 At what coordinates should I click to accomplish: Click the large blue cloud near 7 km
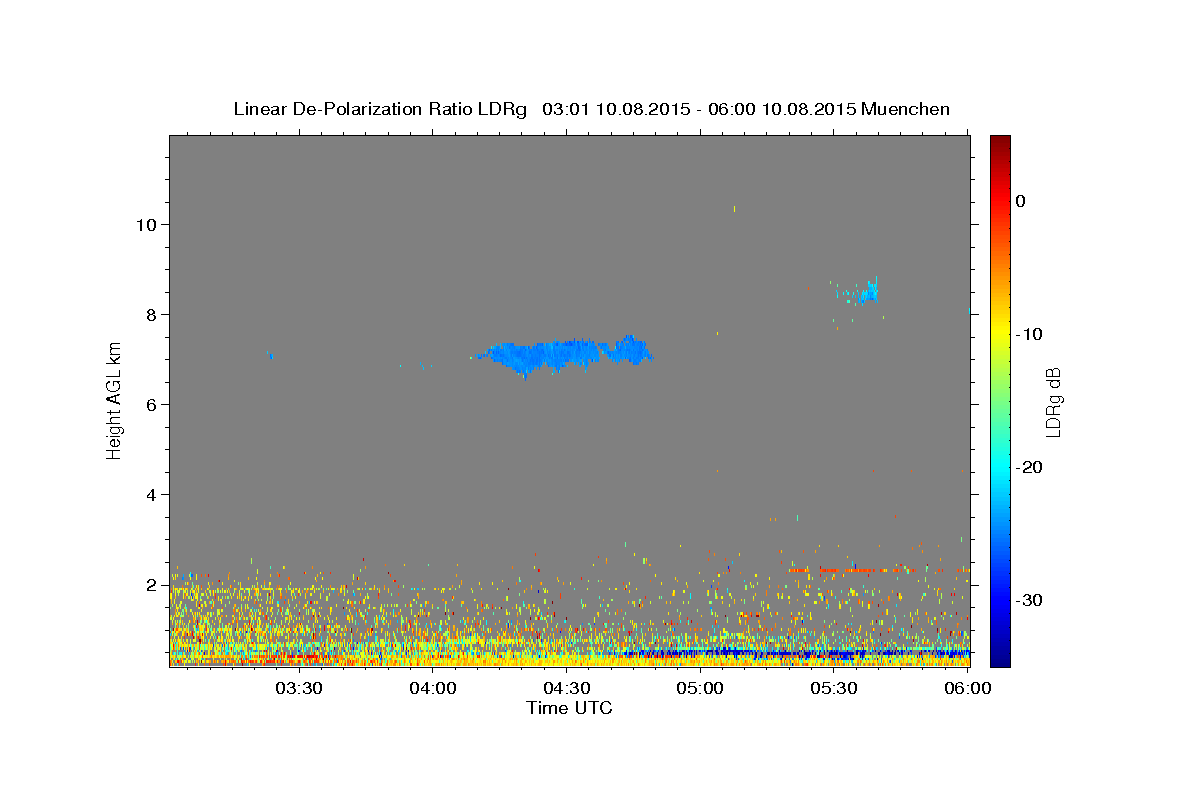tap(565, 354)
